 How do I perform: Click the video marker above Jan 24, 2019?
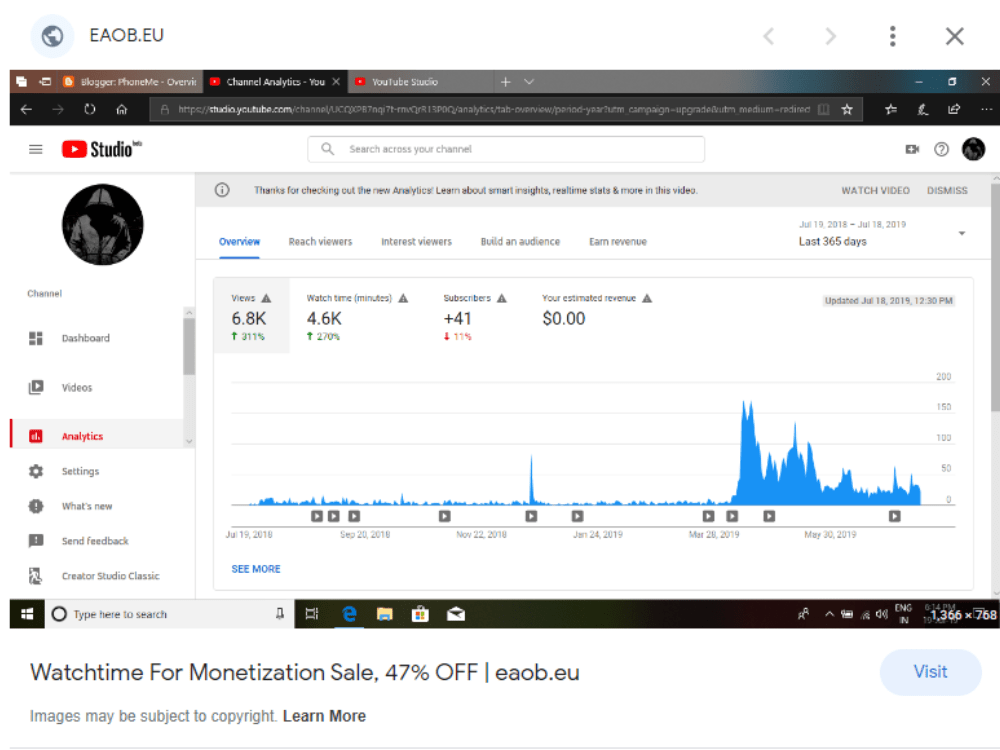577,516
